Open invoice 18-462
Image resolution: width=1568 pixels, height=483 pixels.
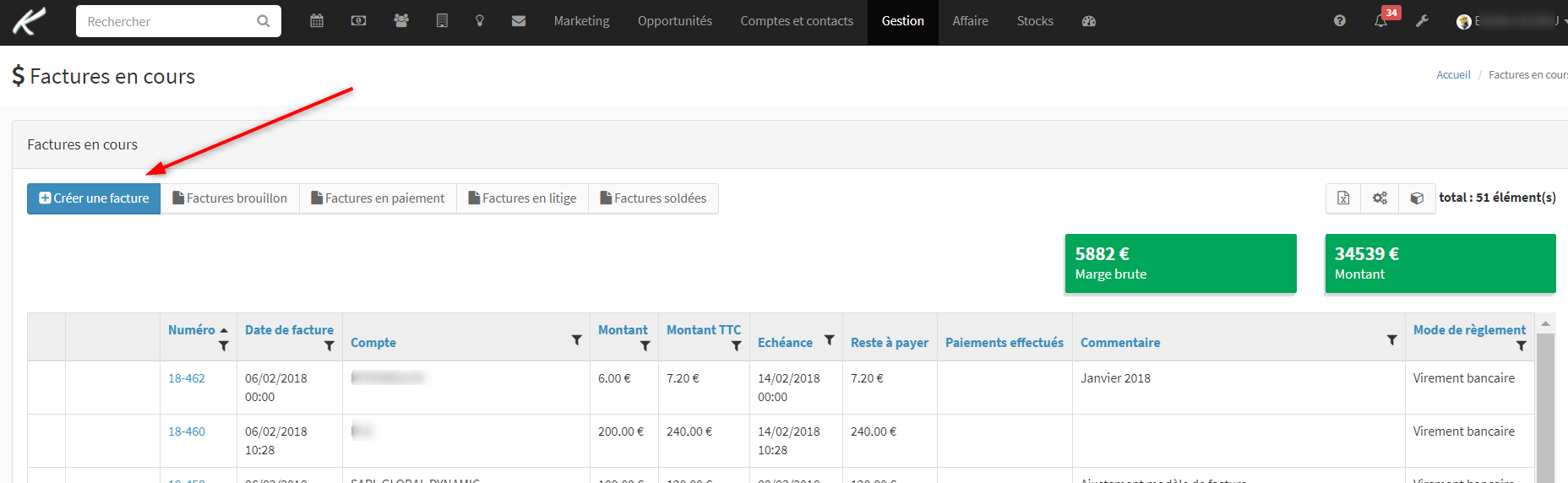[187, 378]
